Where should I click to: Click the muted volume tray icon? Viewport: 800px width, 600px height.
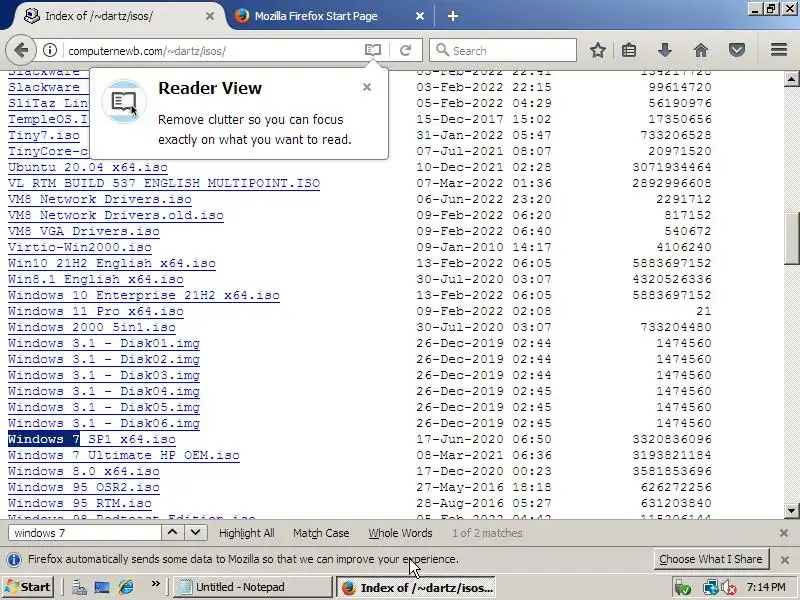729,588
